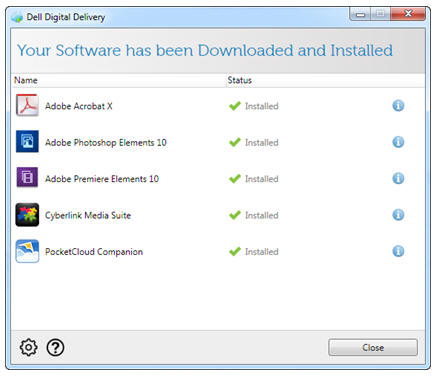Viewport: 437px width, 376px height.
Task: Open help with the question mark icon
Action: (55, 348)
